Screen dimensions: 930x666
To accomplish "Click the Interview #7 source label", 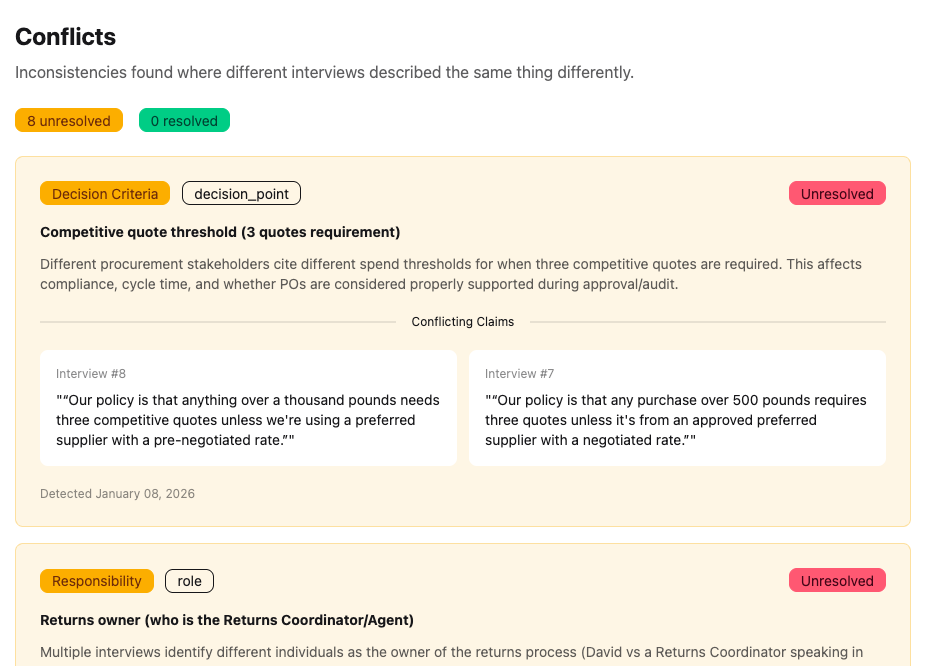I will pyautogui.click(x=520, y=373).
